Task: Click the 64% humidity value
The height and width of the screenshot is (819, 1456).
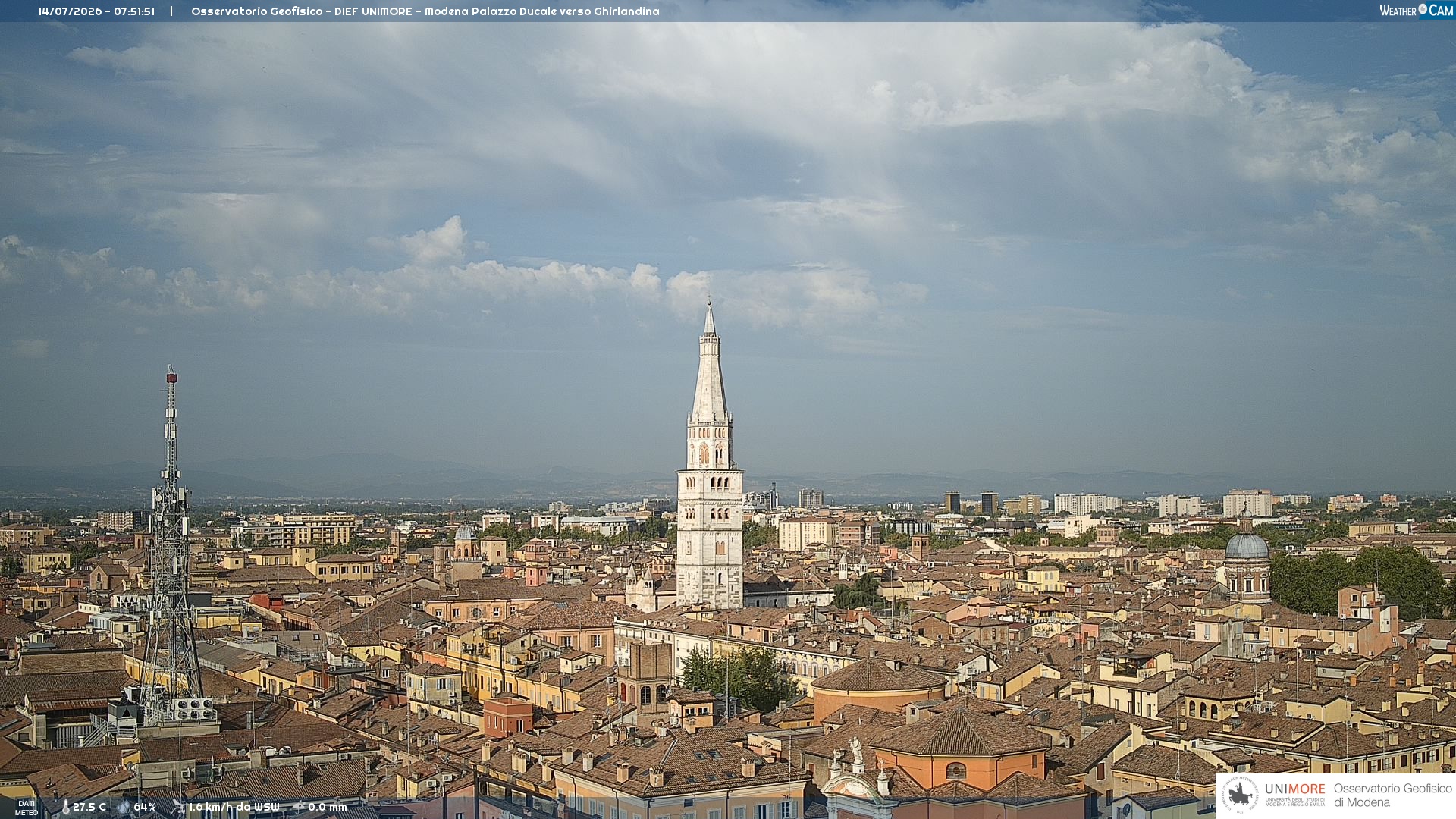Action: click(x=145, y=808)
